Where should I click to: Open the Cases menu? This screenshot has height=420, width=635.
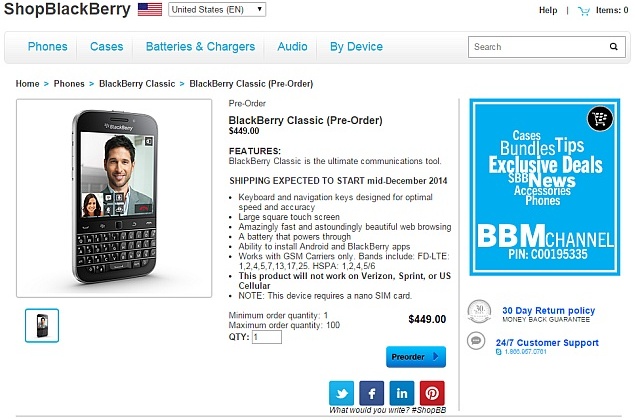tap(107, 47)
